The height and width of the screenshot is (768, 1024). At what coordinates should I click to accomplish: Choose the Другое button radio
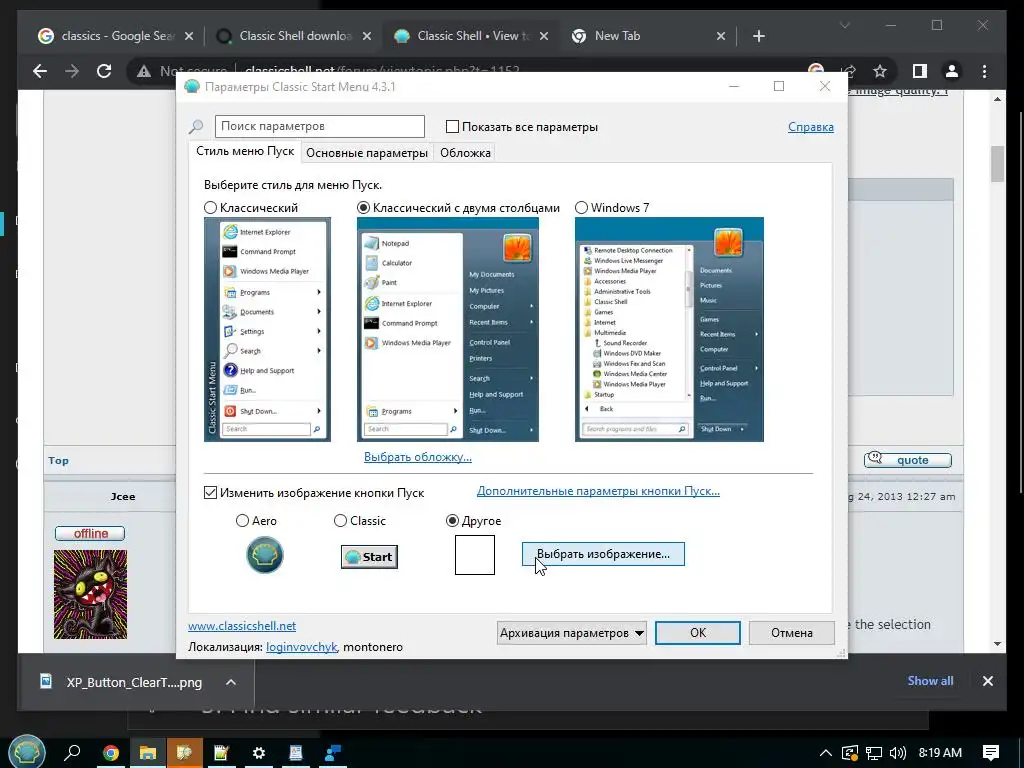click(x=452, y=520)
